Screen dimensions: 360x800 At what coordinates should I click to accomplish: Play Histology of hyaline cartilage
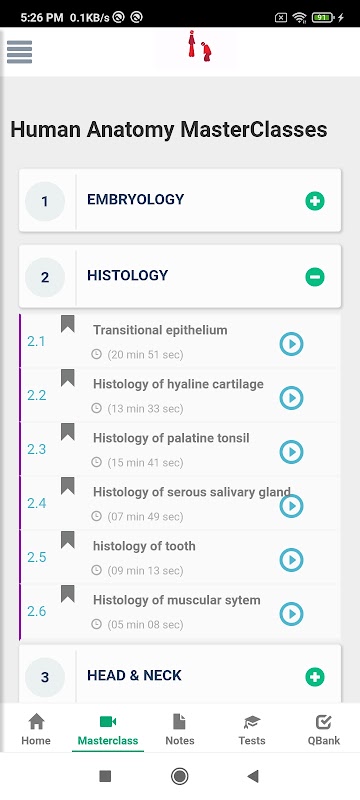pyautogui.click(x=292, y=398)
